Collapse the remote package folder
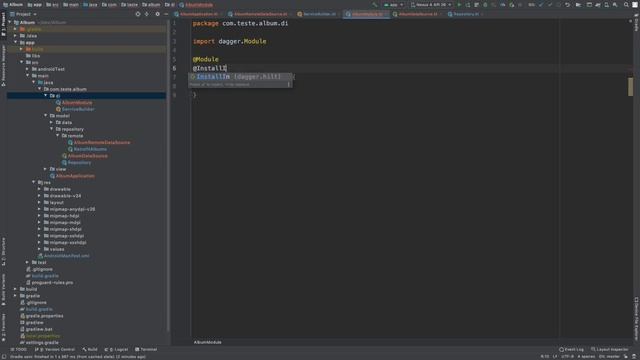Screen dimensions: 640x360 click(58, 136)
